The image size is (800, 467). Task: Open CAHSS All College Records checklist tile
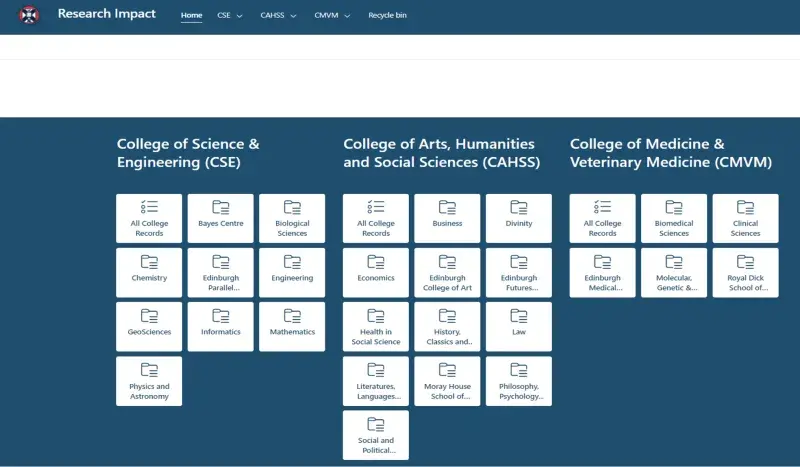(x=376, y=218)
